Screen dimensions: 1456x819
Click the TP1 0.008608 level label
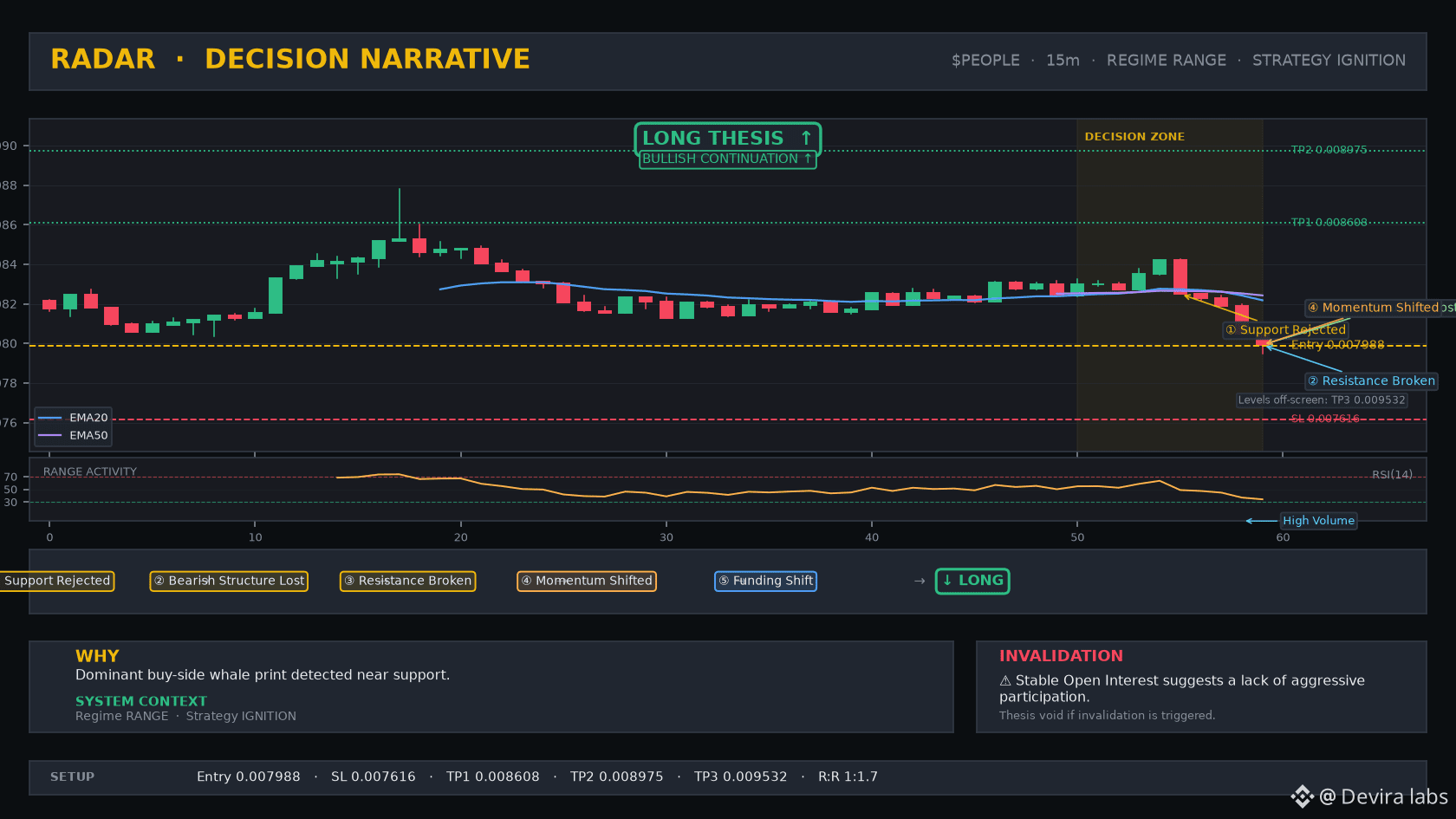[x=1329, y=223]
